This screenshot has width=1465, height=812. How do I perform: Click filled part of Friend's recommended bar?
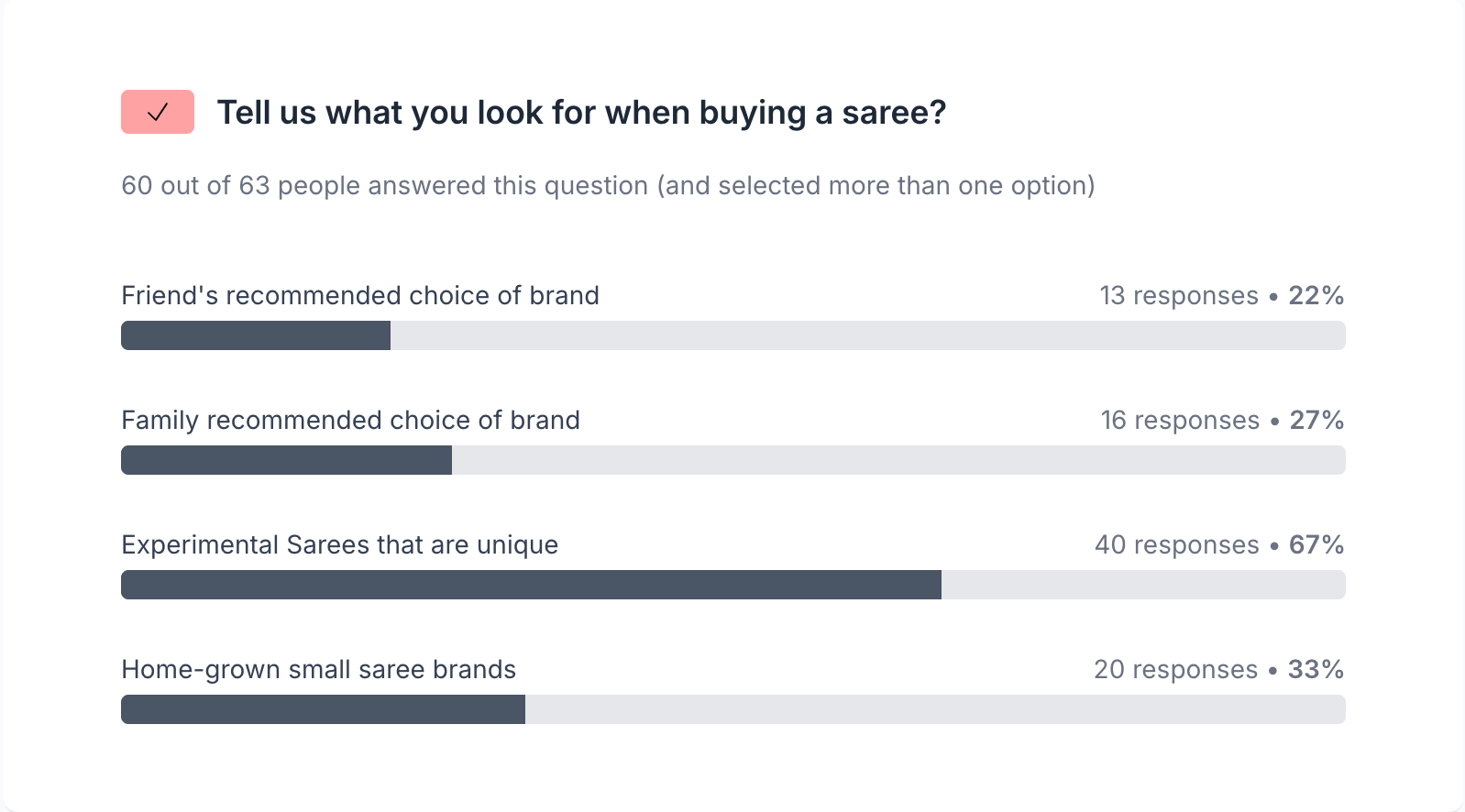(x=256, y=335)
